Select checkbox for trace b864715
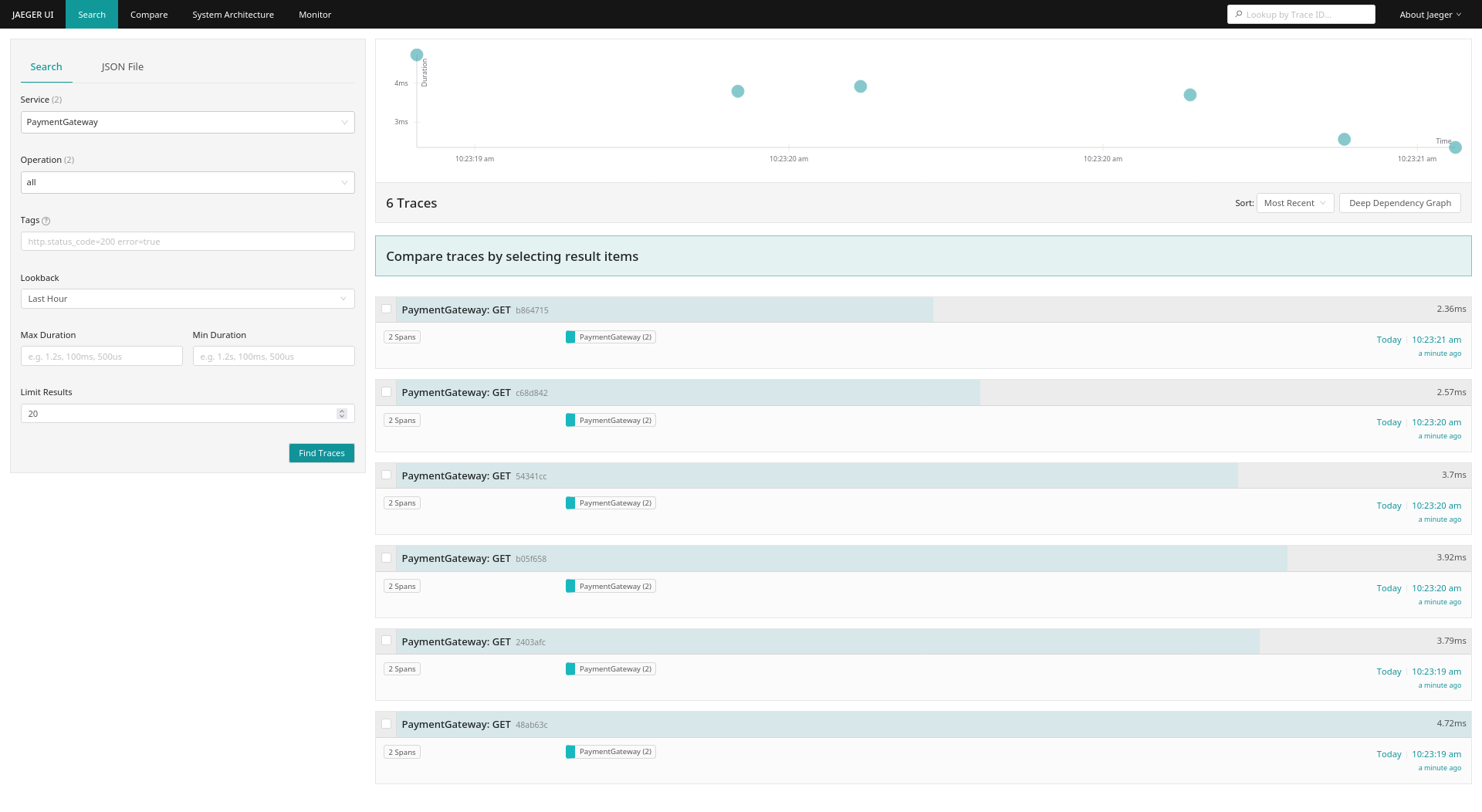The height and width of the screenshot is (812, 1482). (386, 309)
